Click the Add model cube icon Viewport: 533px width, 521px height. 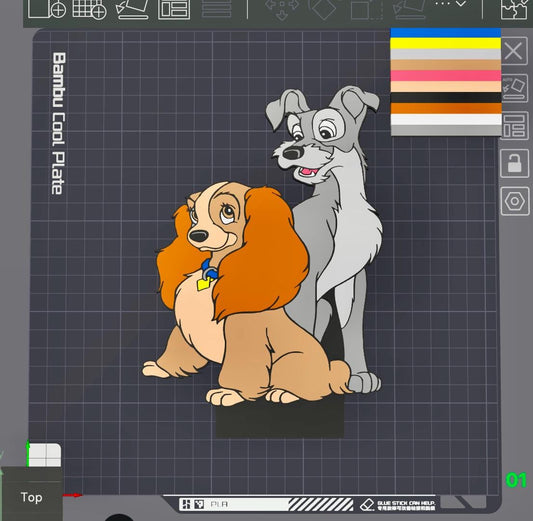[x=47, y=9]
